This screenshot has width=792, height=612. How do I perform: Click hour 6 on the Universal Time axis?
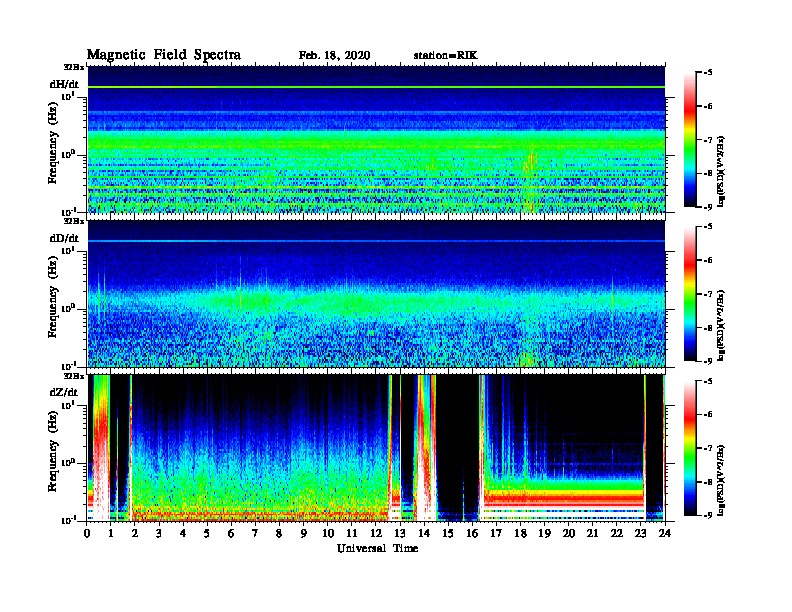tap(231, 533)
